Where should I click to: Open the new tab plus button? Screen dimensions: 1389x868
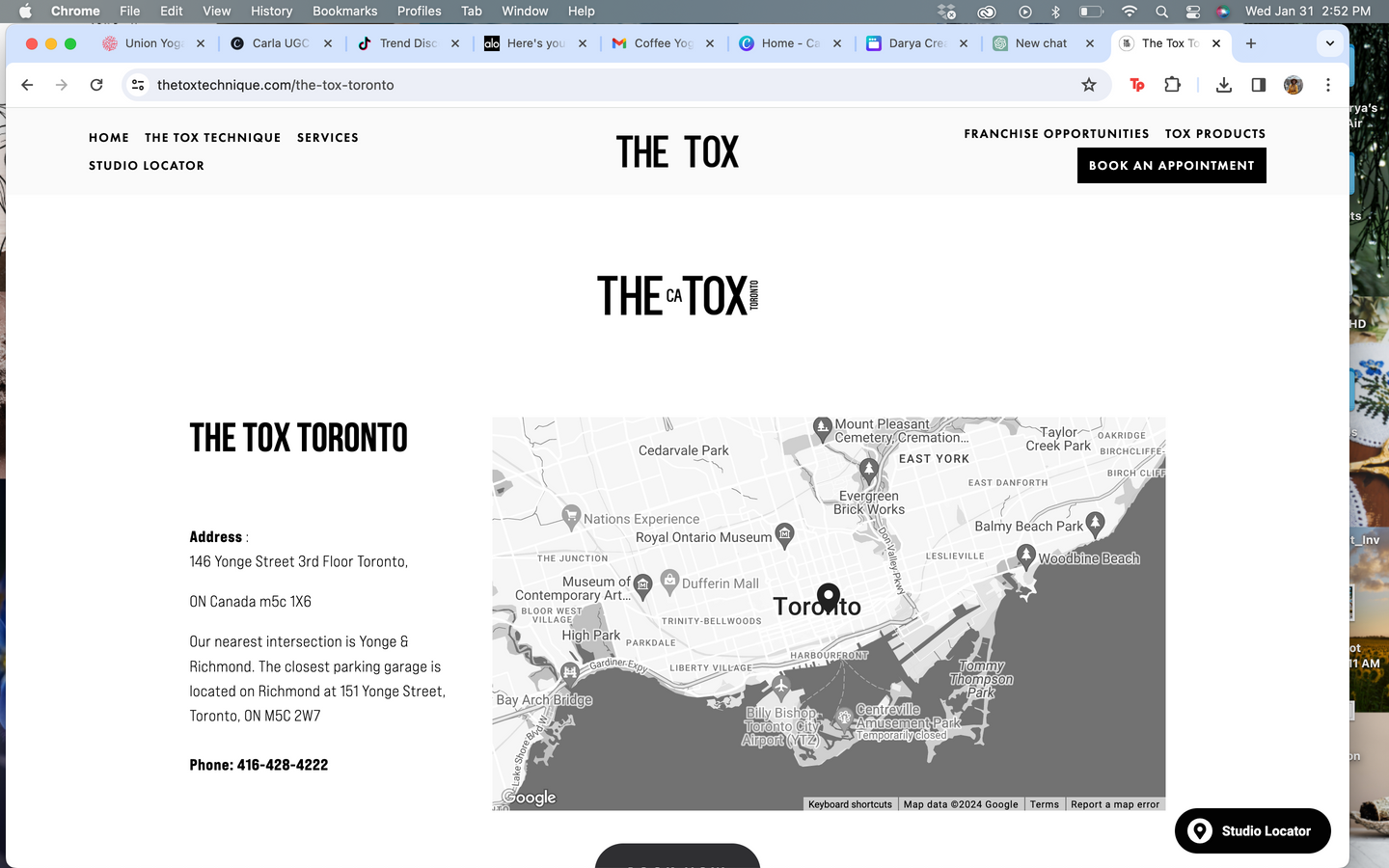[x=1251, y=43]
